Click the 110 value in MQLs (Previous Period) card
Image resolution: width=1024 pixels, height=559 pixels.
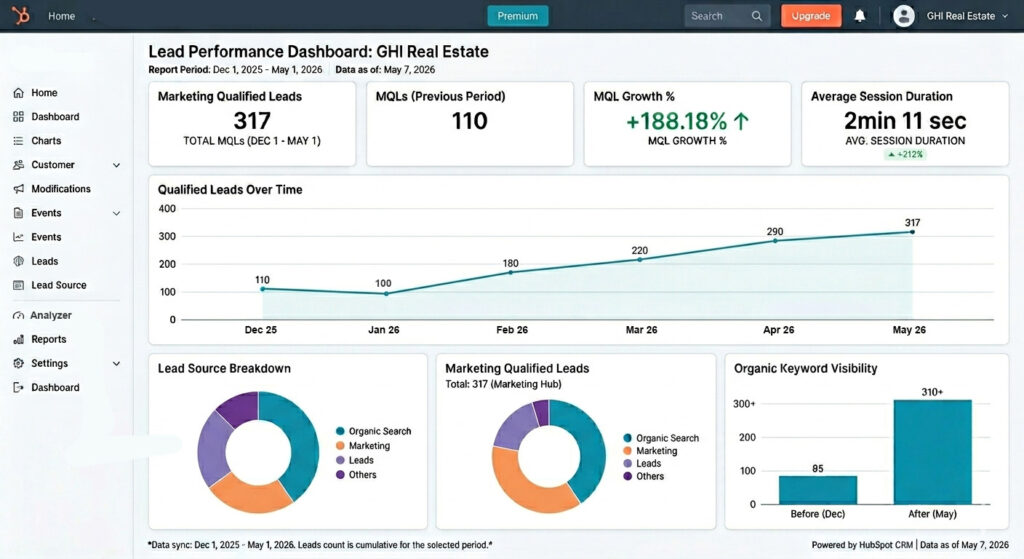click(x=470, y=121)
